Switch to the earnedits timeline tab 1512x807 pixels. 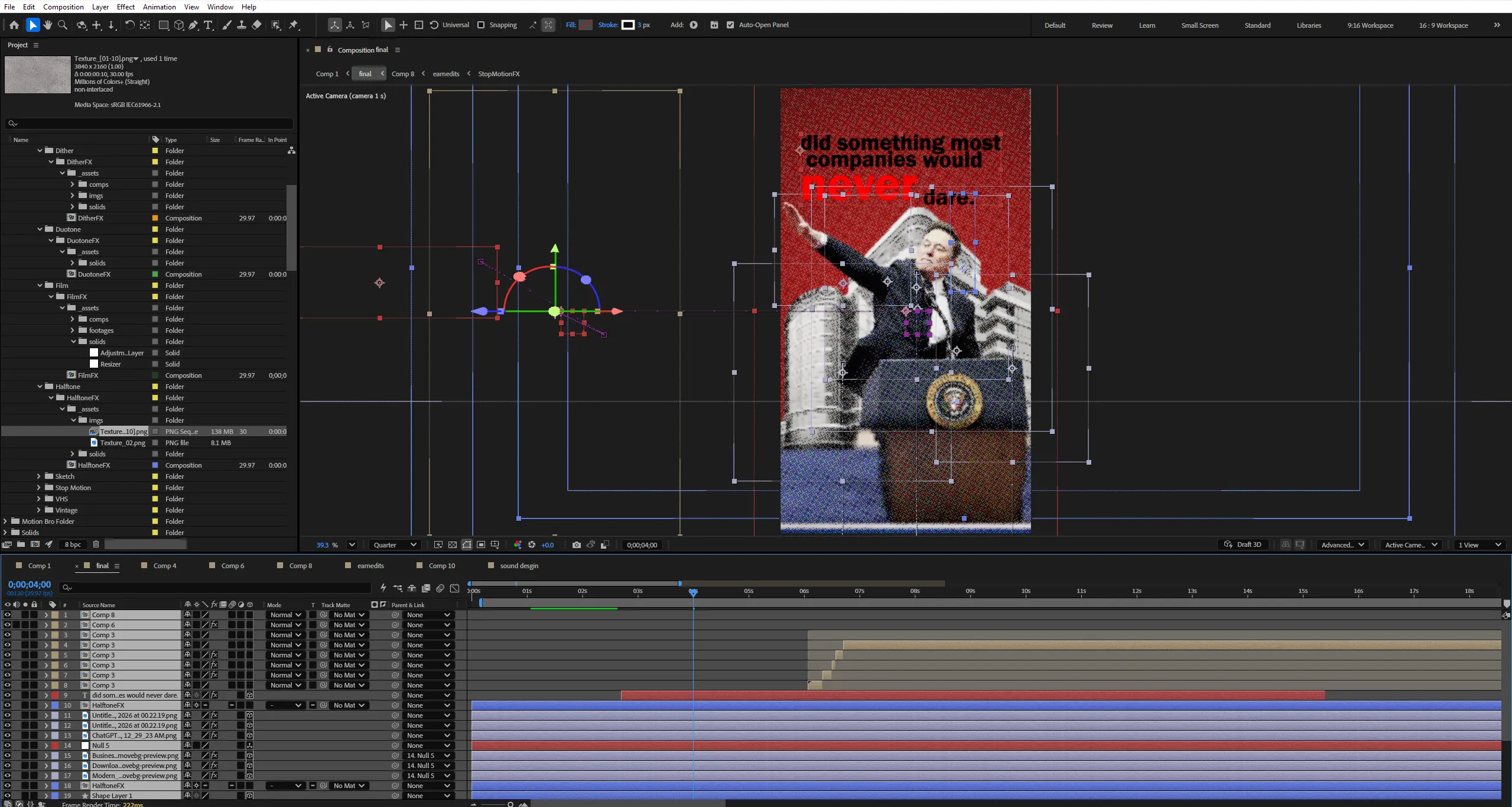click(x=370, y=565)
